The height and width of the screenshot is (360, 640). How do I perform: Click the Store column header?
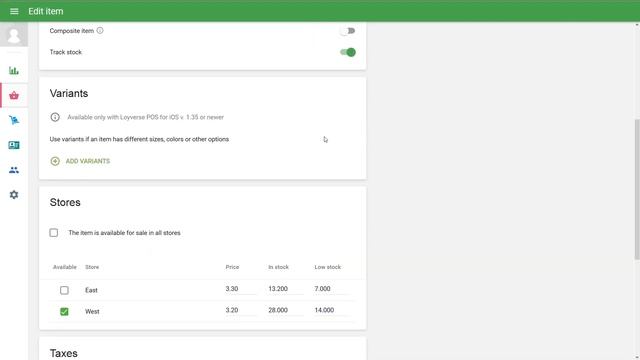click(92, 267)
